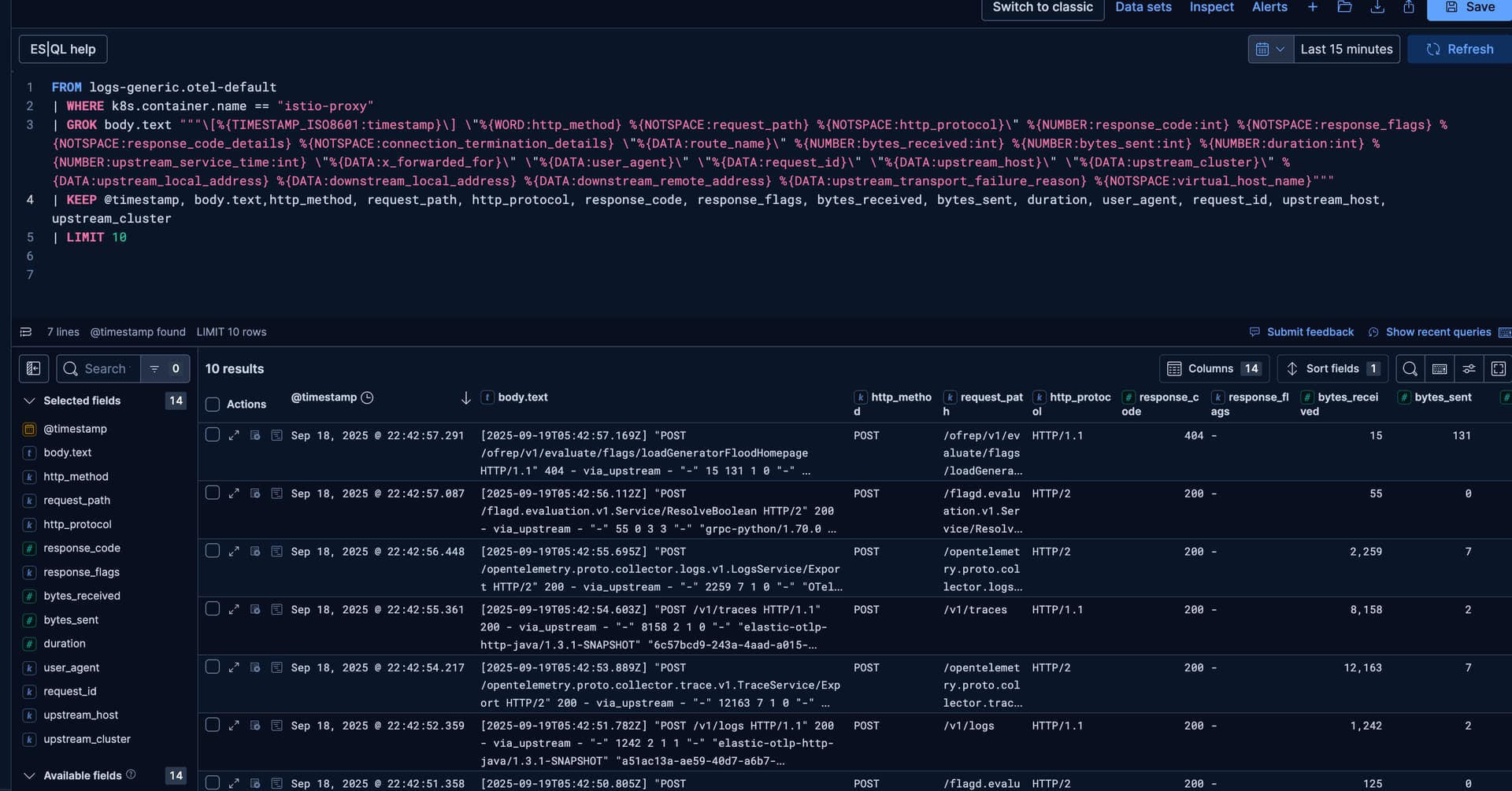The width and height of the screenshot is (1512, 791).
Task: Select http_method in Selected fields
Action: coord(76,477)
